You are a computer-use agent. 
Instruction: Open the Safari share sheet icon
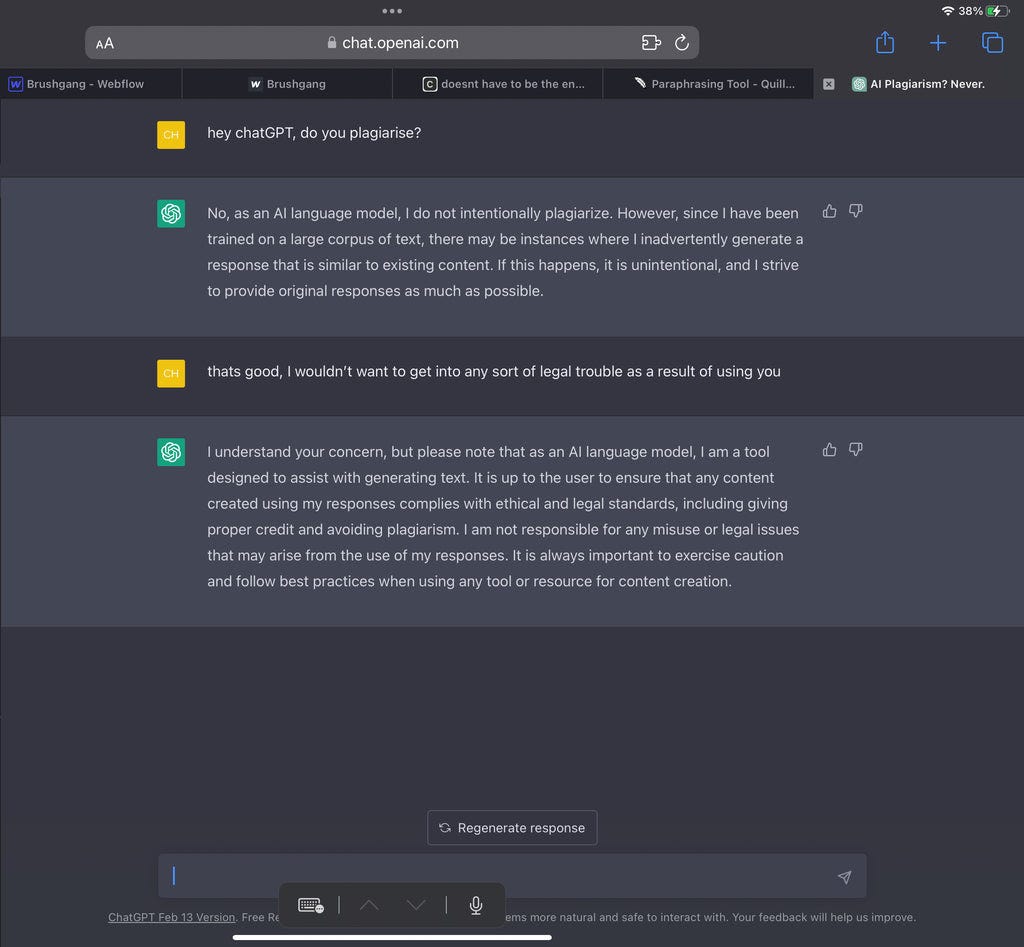point(885,42)
